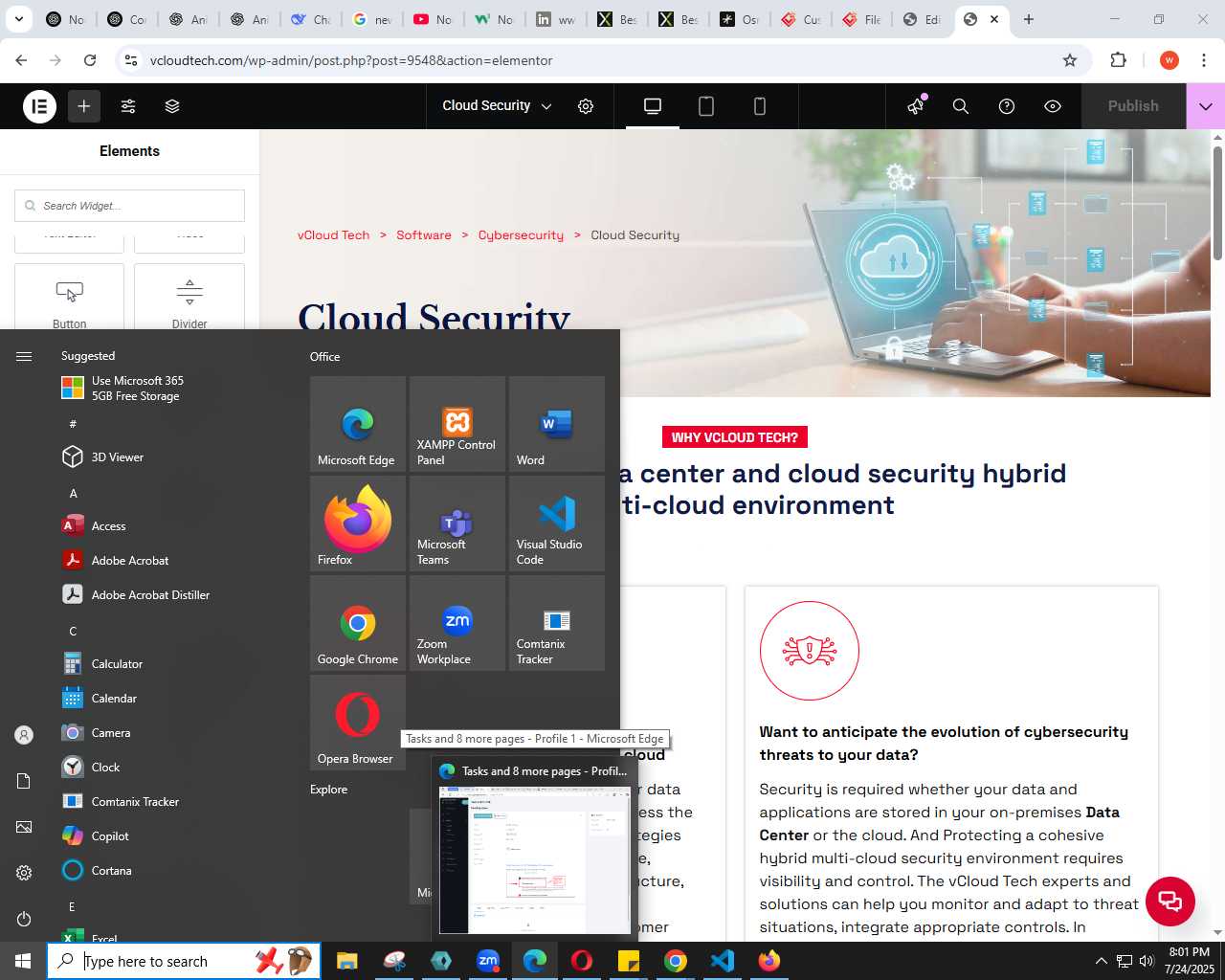1225x980 pixels.
Task: Select the Divider widget
Action: (189, 297)
